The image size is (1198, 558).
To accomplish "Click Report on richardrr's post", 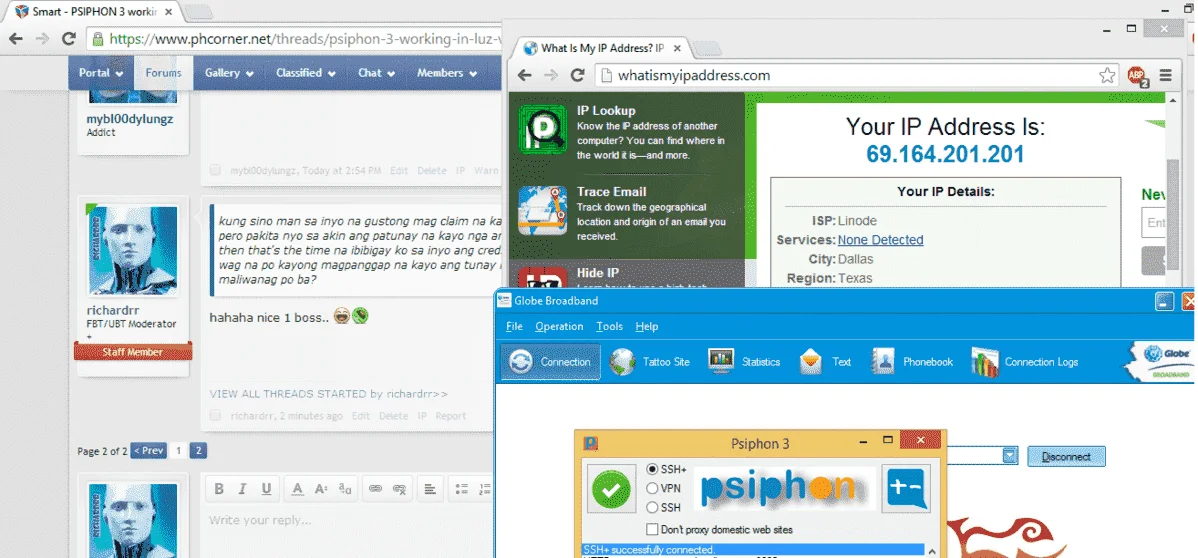I will 451,416.
